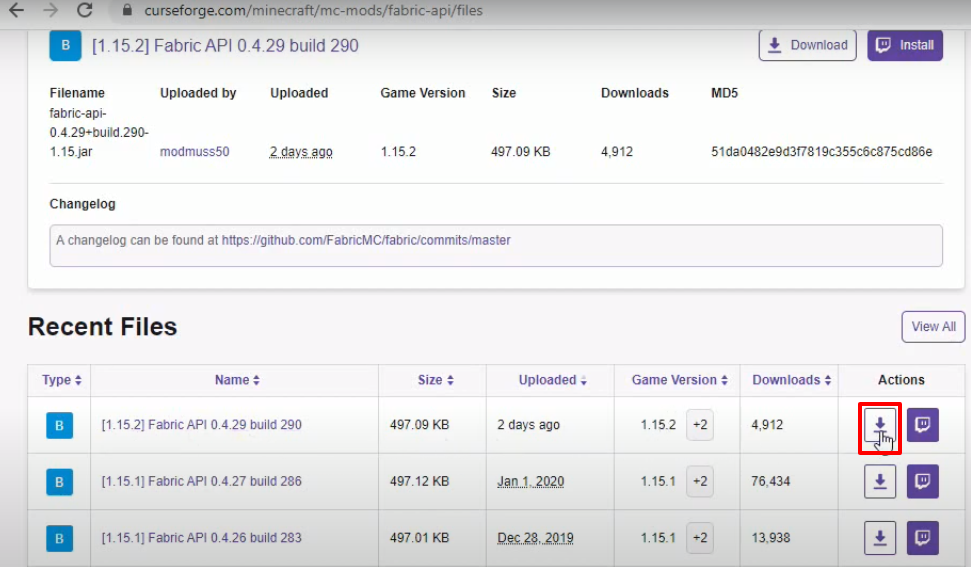The image size is (971, 567).
Task: Reload the page with the refresh icon
Action: tap(85, 10)
